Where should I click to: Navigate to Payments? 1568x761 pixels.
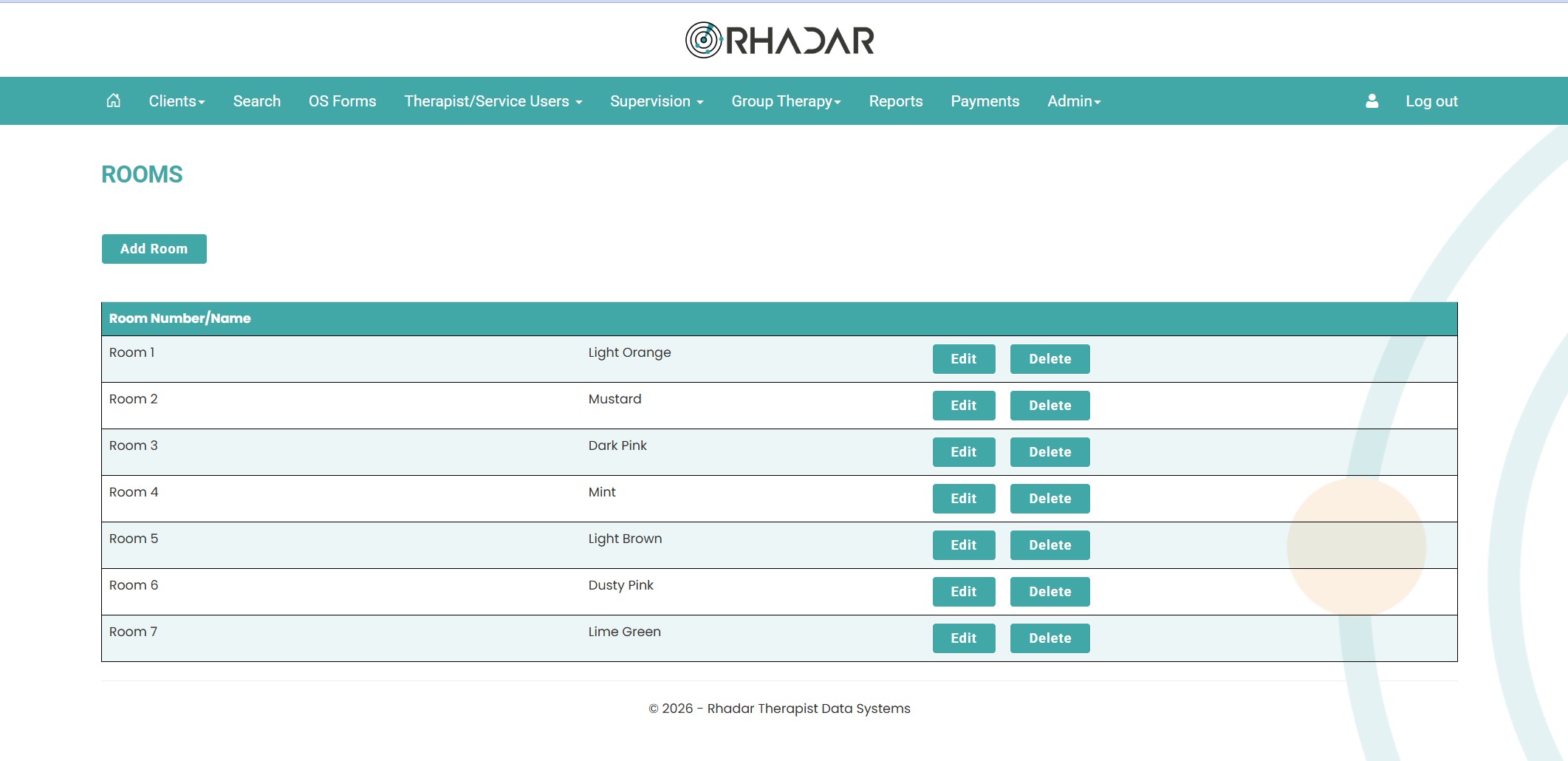(x=985, y=101)
